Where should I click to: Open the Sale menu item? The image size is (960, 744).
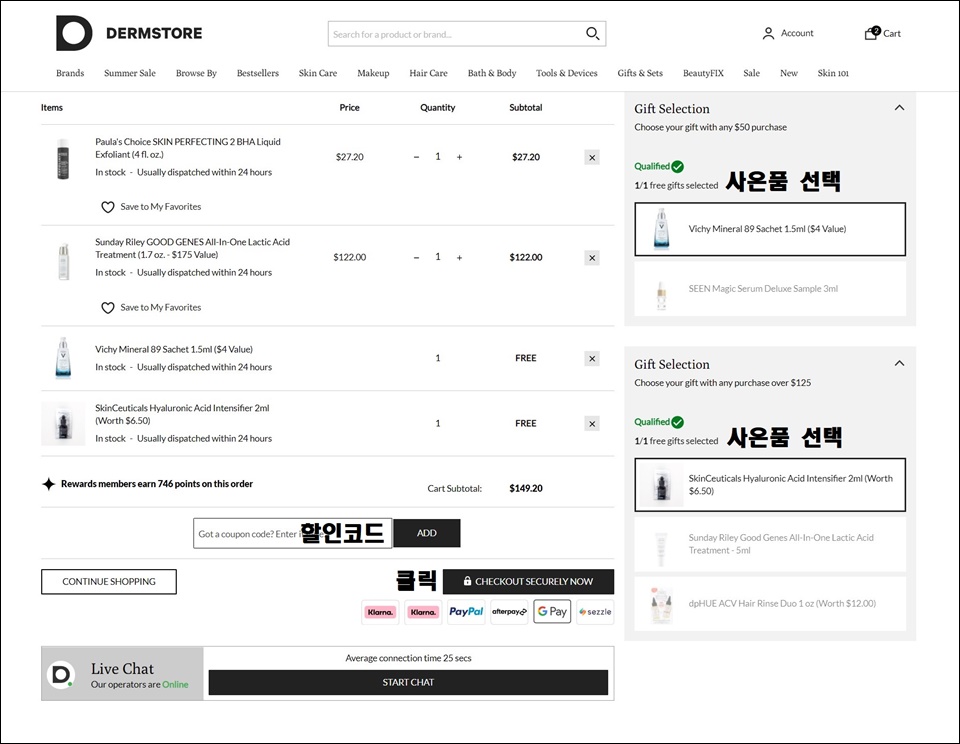click(752, 73)
